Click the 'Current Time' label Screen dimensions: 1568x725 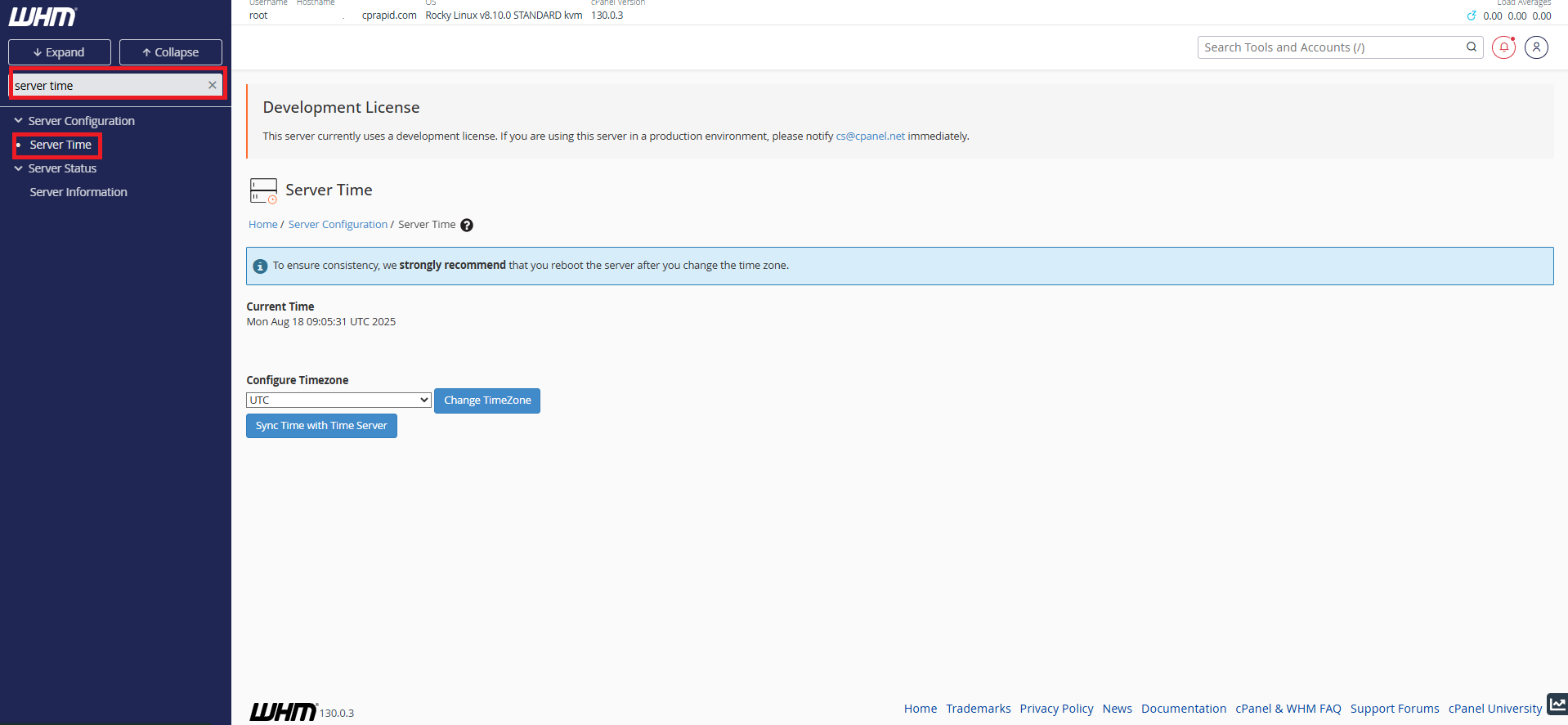click(x=280, y=307)
